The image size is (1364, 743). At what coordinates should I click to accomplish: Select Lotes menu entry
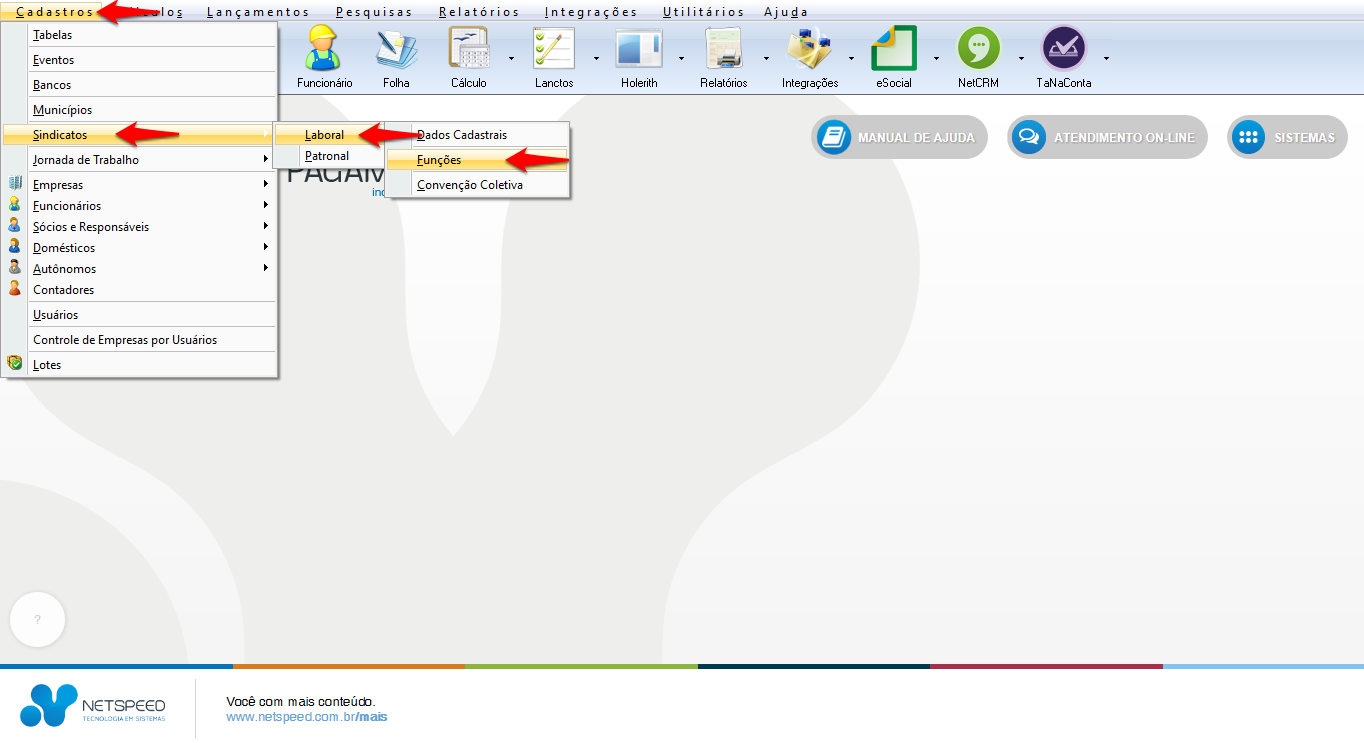click(140, 365)
